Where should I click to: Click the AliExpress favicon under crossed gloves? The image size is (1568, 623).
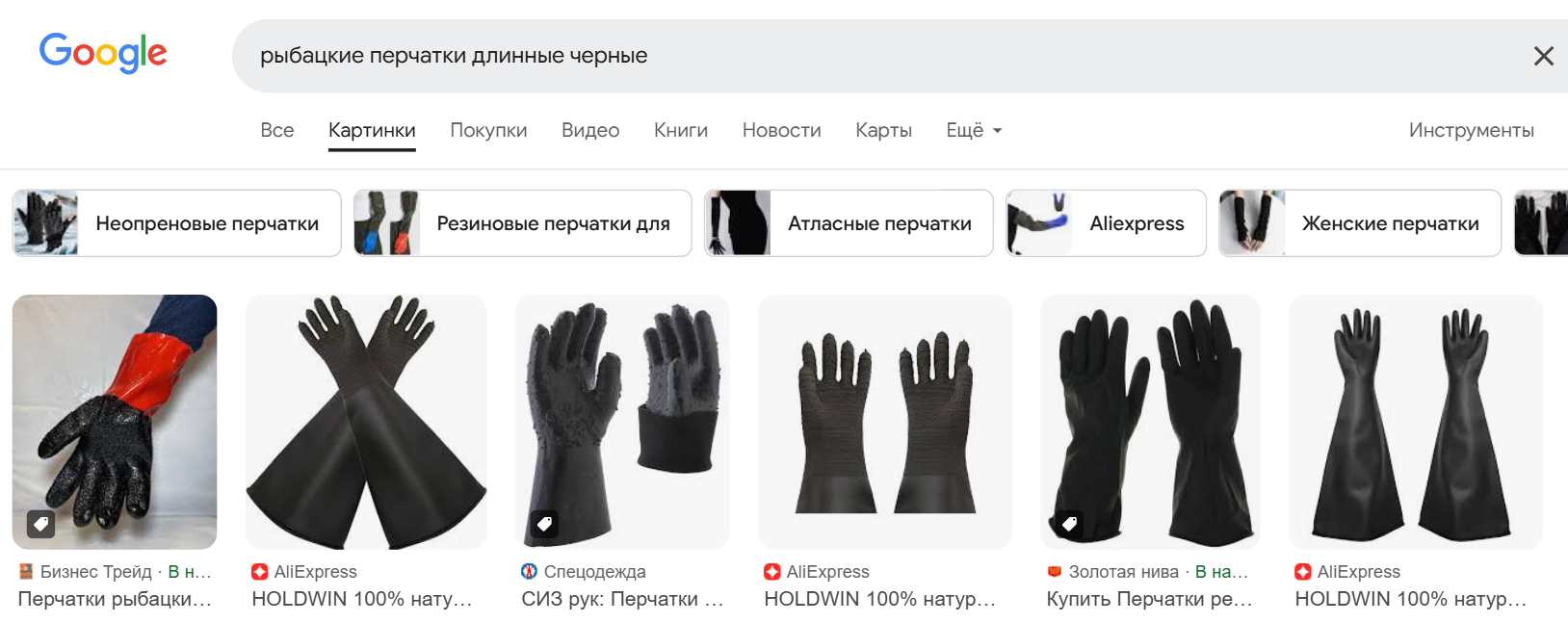(x=259, y=572)
